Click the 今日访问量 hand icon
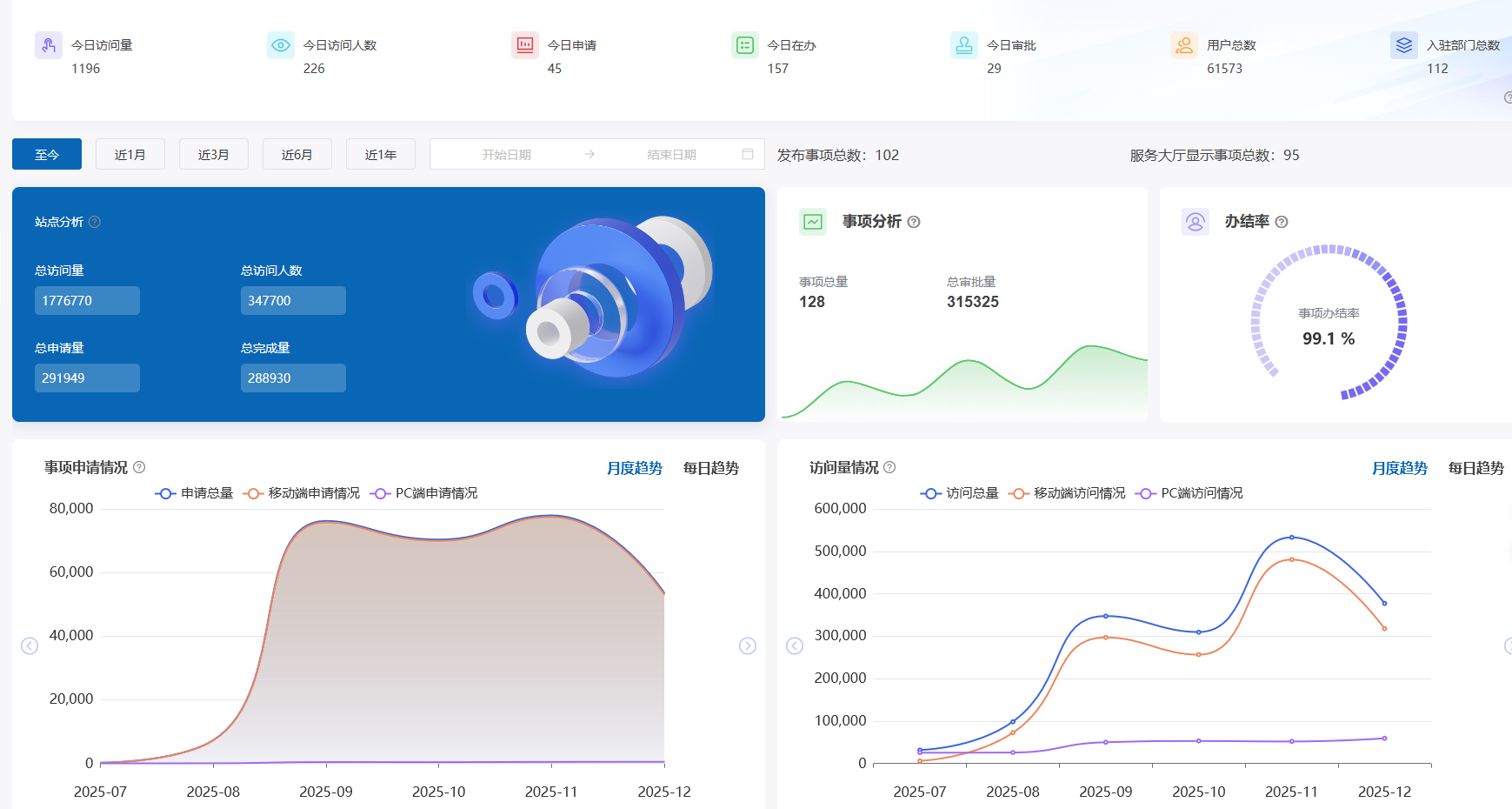The image size is (1512, 809). tap(49, 45)
